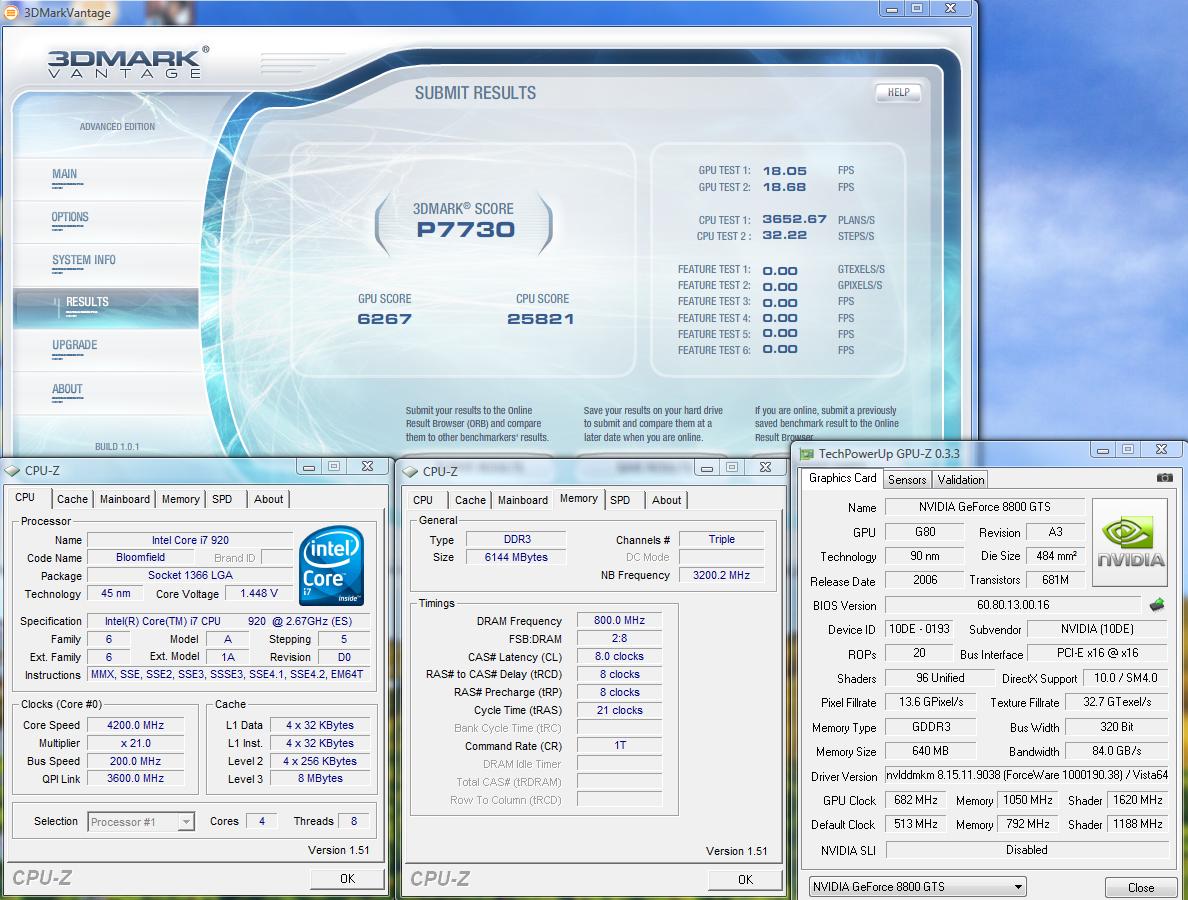Click the Cycle Time 21 clocks value
The width and height of the screenshot is (1188, 900).
(619, 710)
